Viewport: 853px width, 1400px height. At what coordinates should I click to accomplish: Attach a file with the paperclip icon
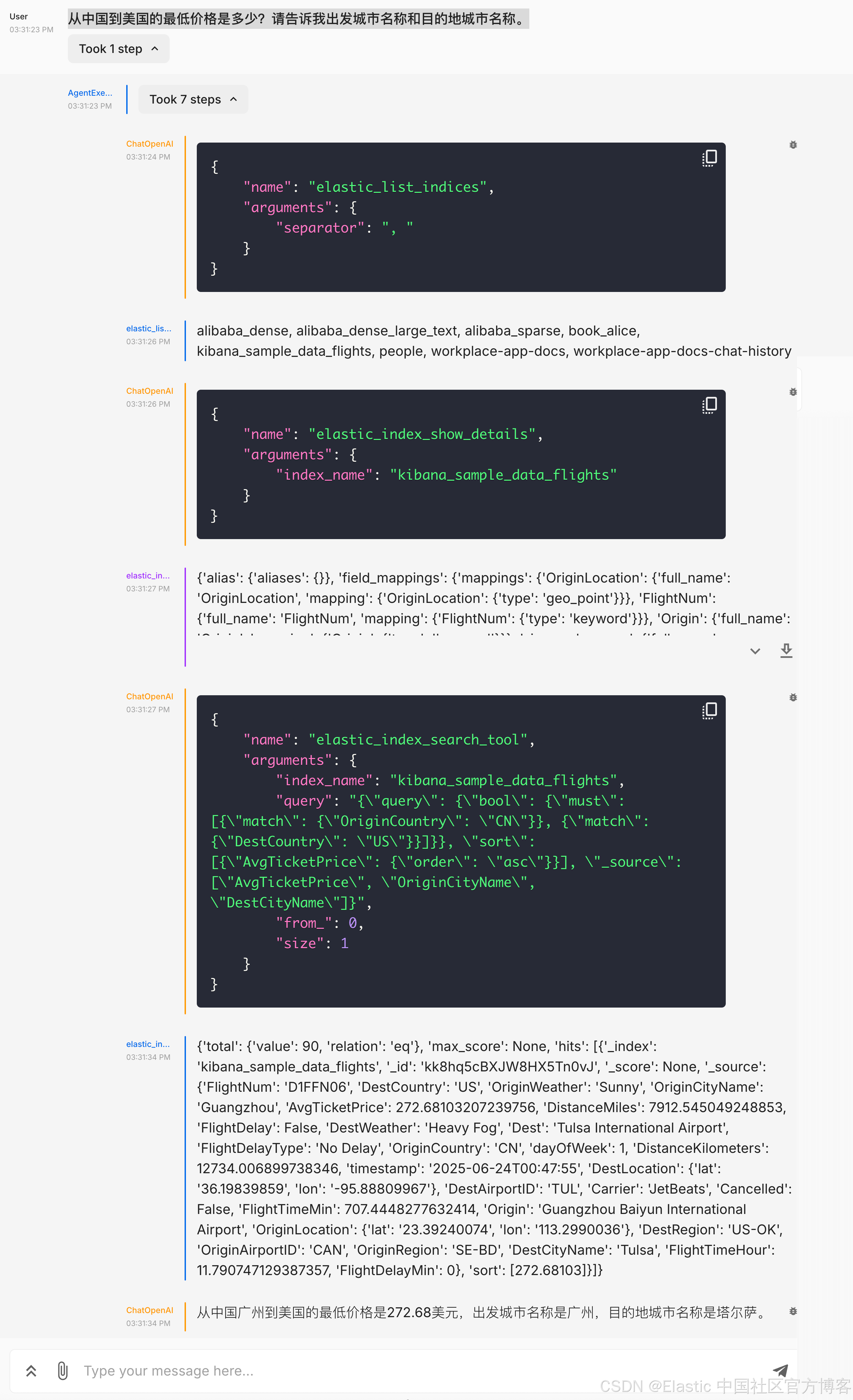pyautogui.click(x=62, y=1370)
